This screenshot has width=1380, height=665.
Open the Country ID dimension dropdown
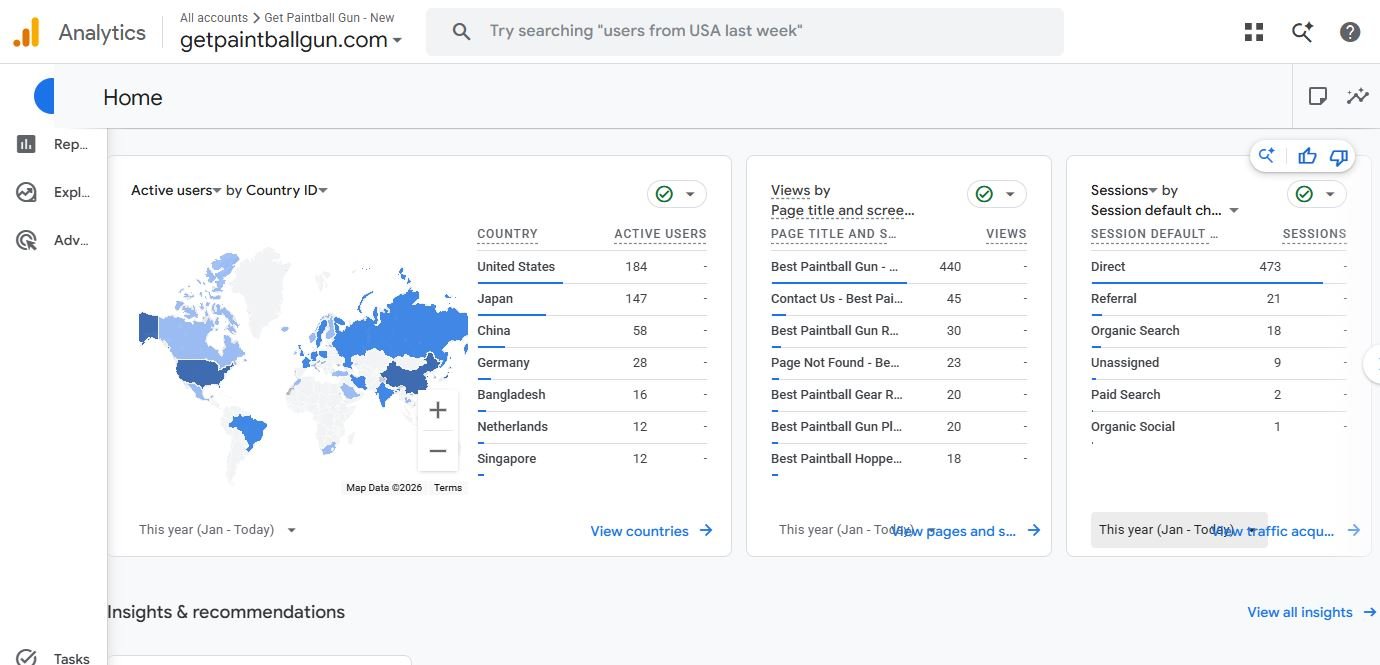[x=287, y=190]
